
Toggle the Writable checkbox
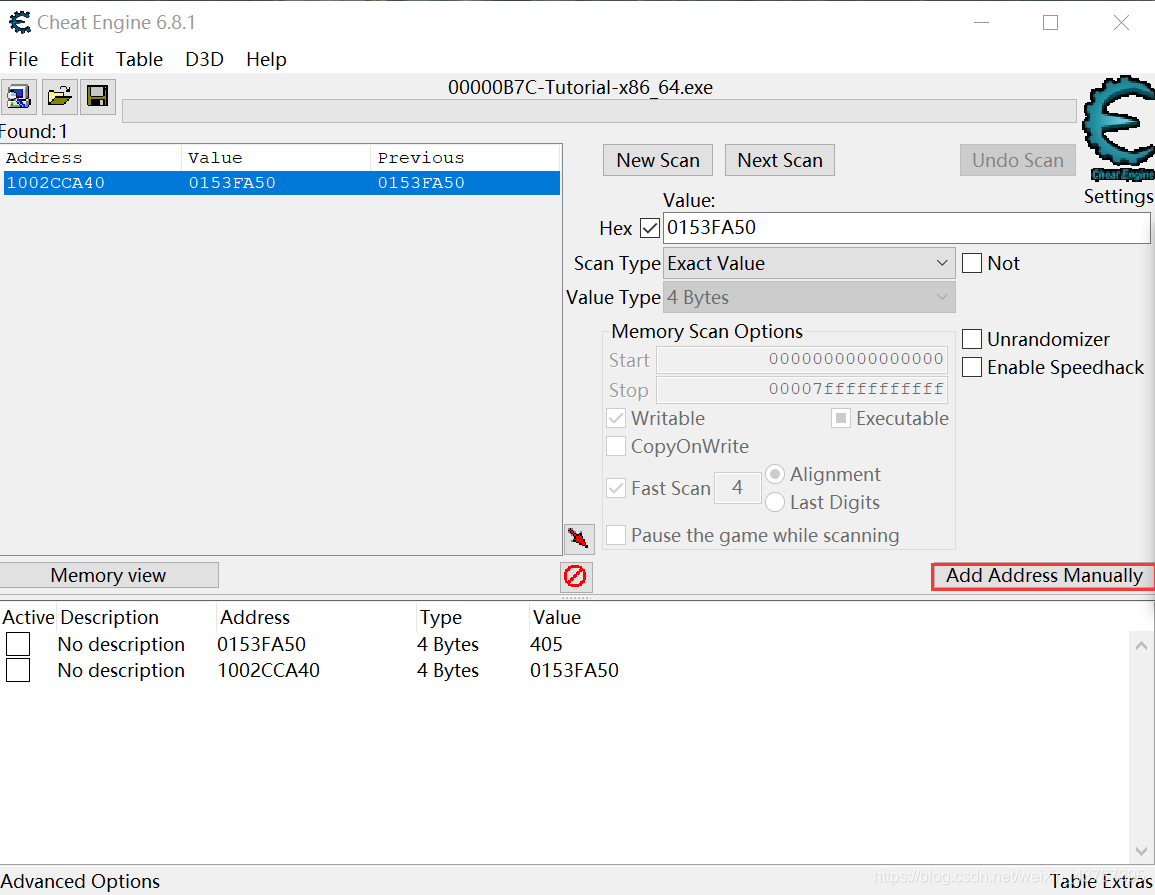[616, 418]
